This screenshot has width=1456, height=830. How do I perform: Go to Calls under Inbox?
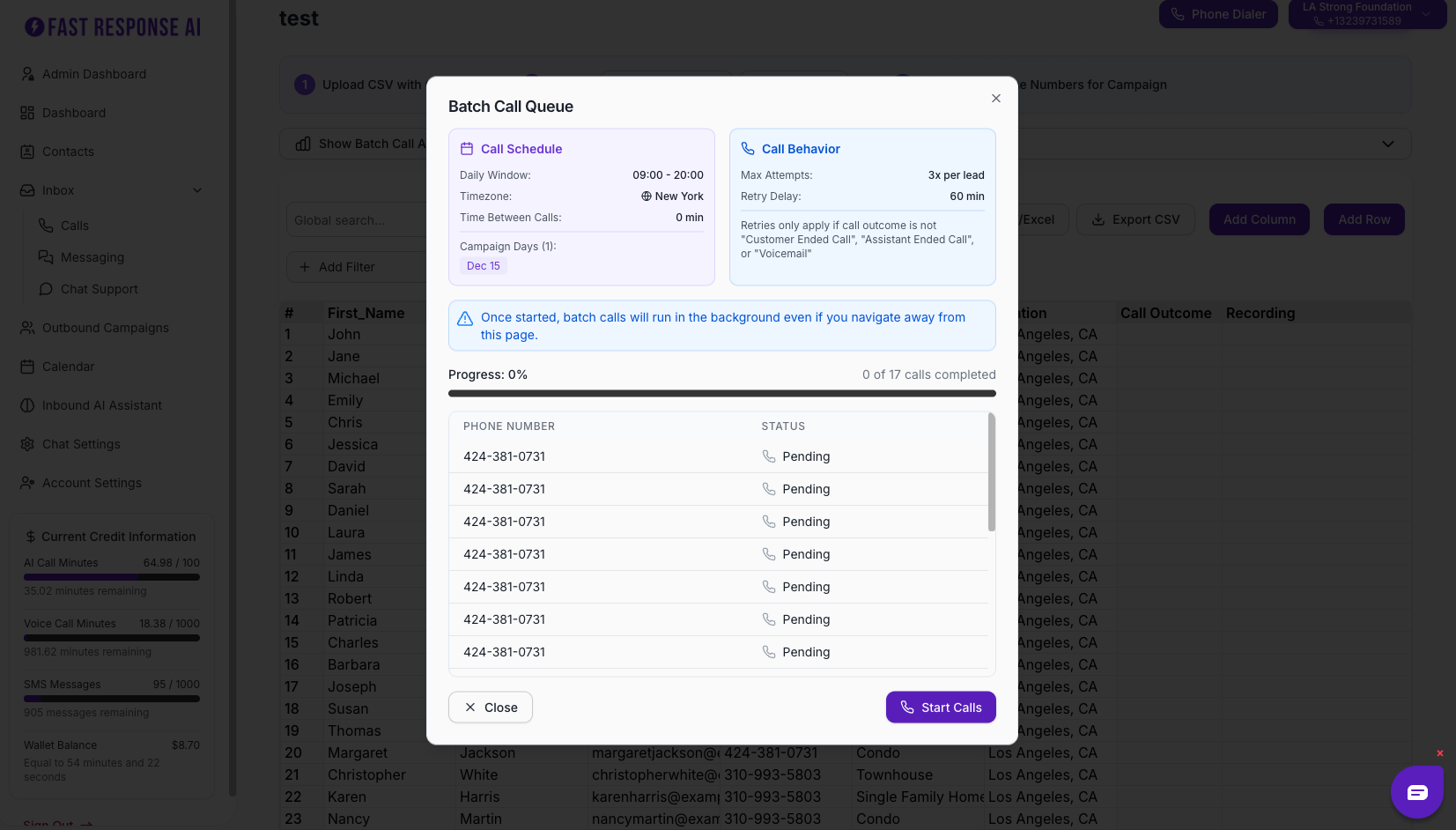pos(74,226)
